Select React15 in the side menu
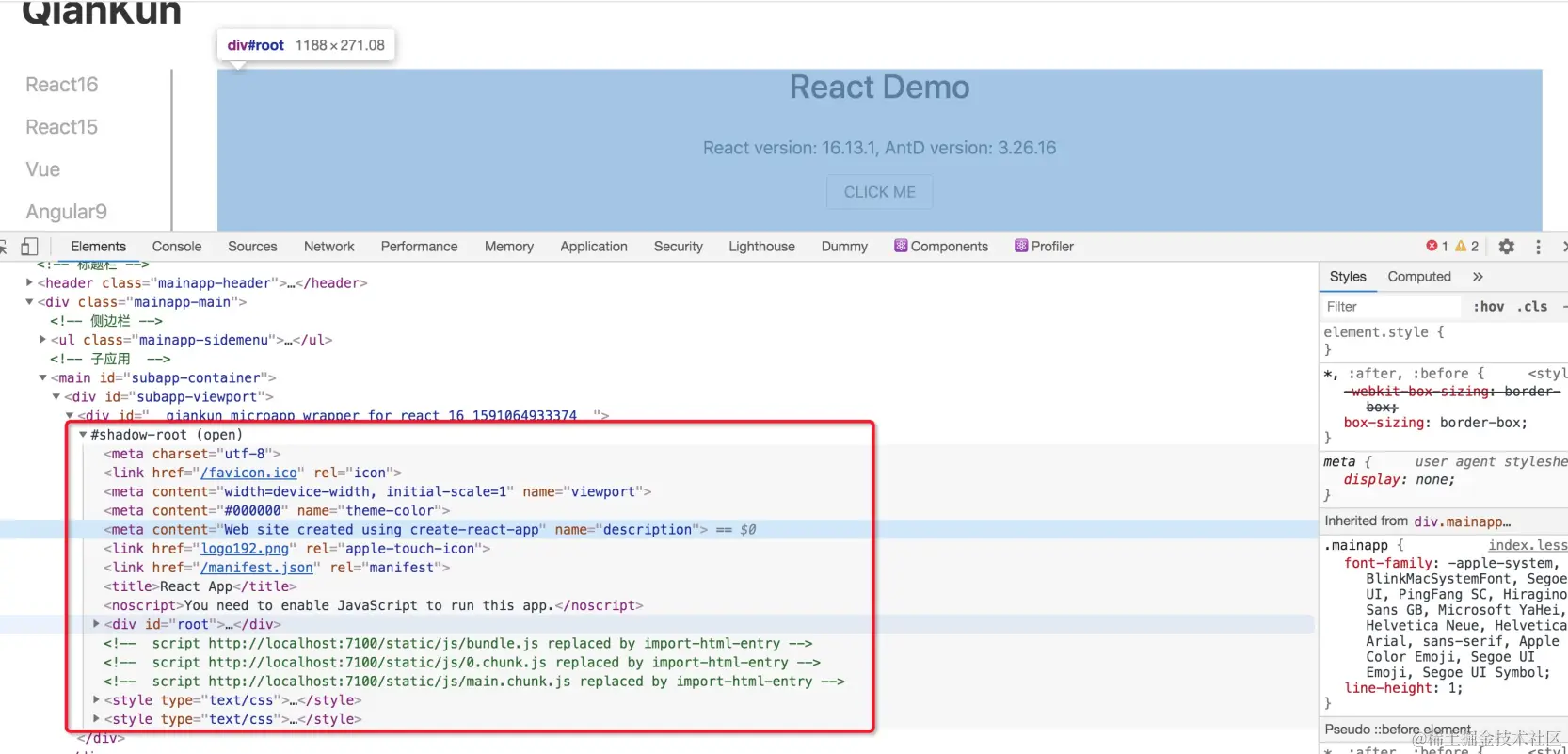 click(x=62, y=127)
